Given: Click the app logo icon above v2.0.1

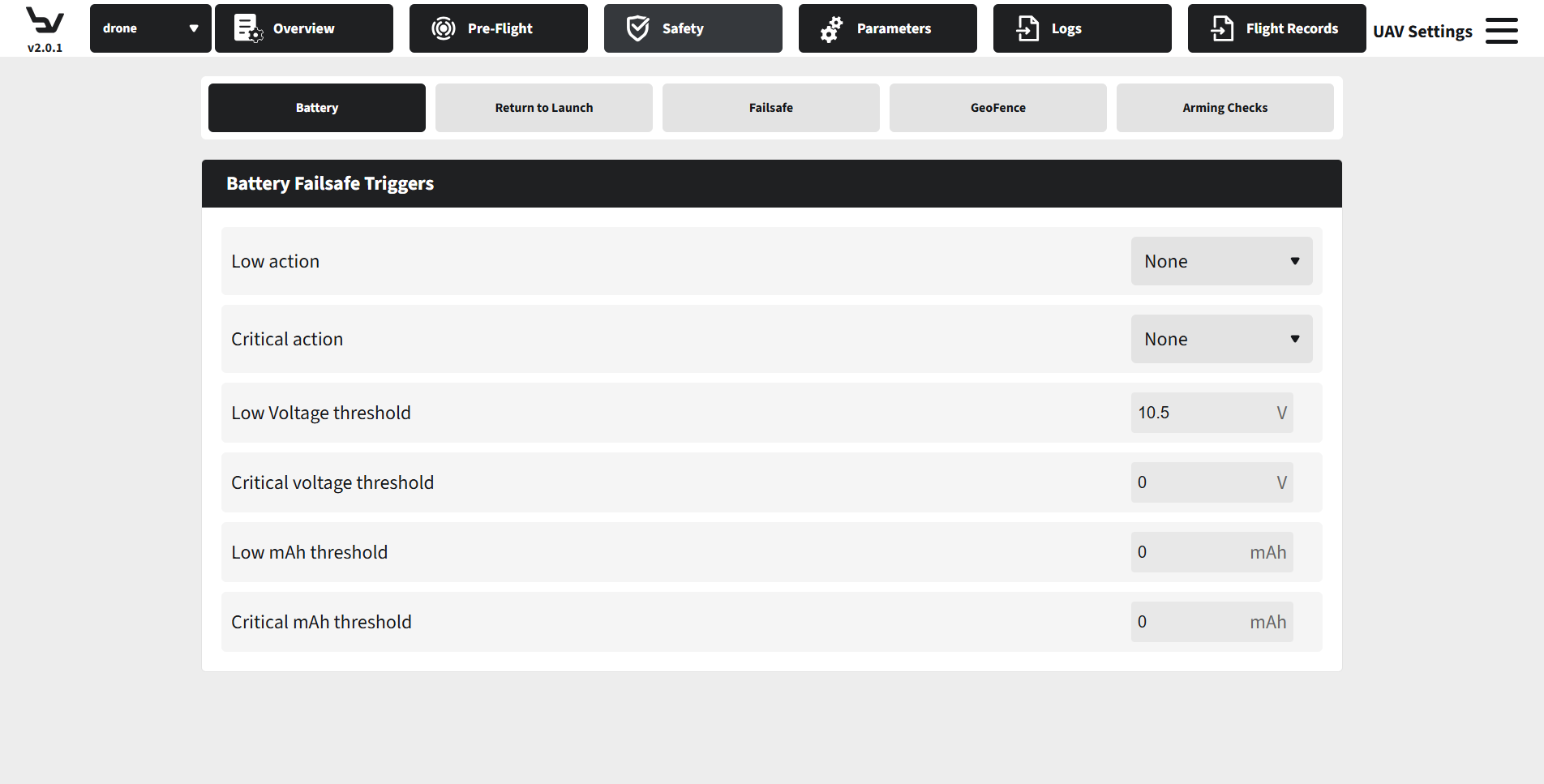Looking at the screenshot, I should [45, 20].
